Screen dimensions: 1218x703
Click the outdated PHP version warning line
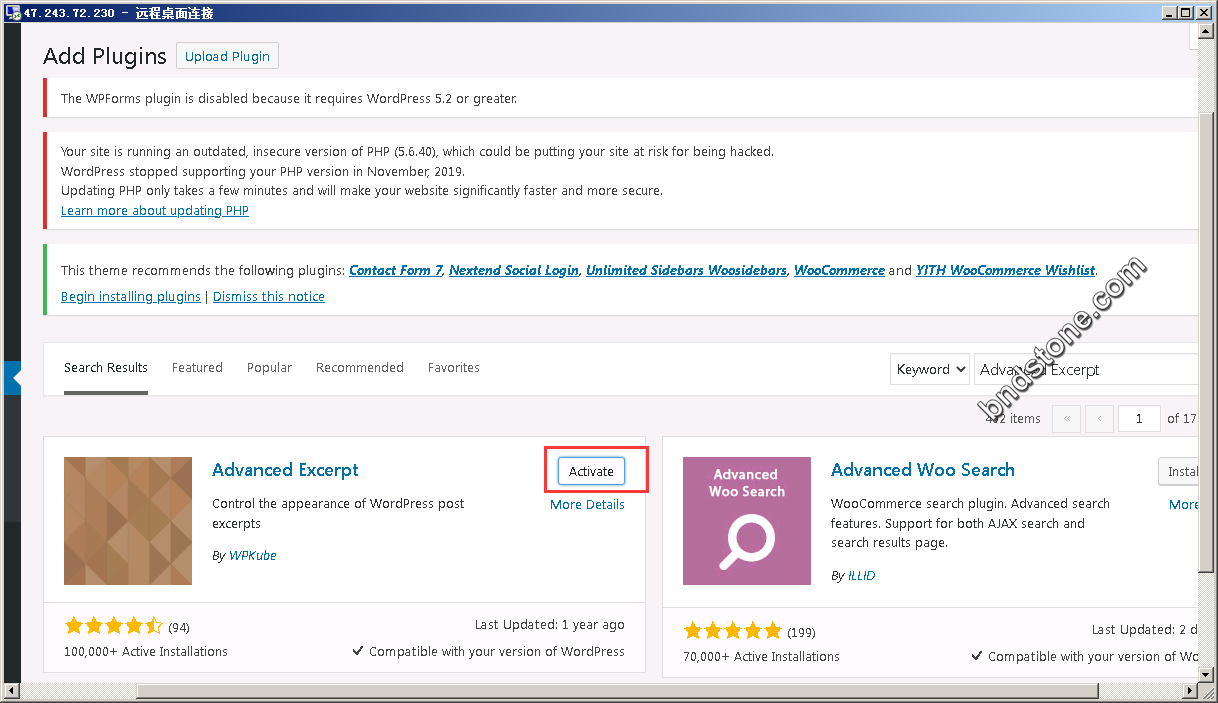[417, 152]
